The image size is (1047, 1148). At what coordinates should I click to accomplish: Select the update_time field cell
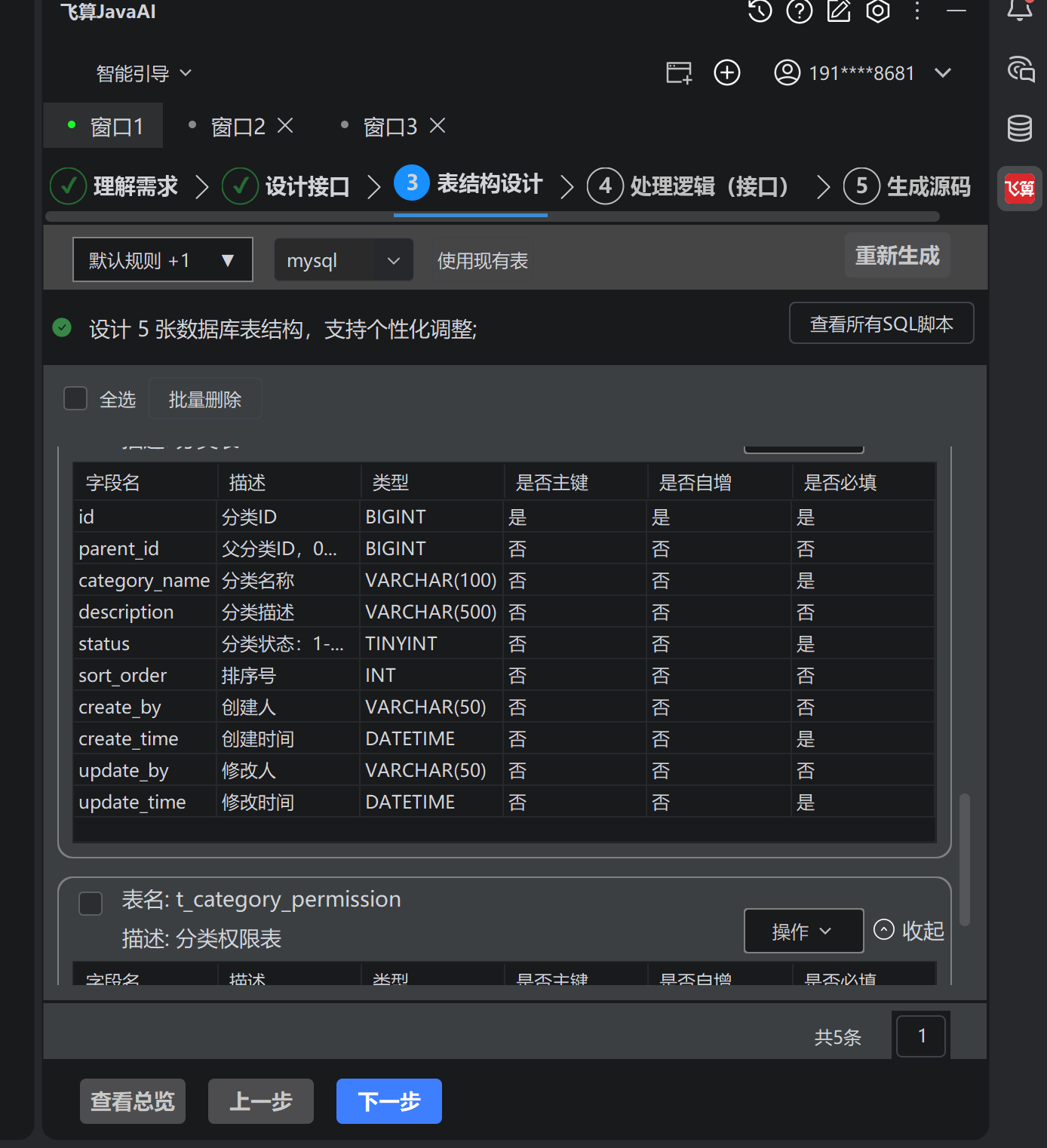145,802
